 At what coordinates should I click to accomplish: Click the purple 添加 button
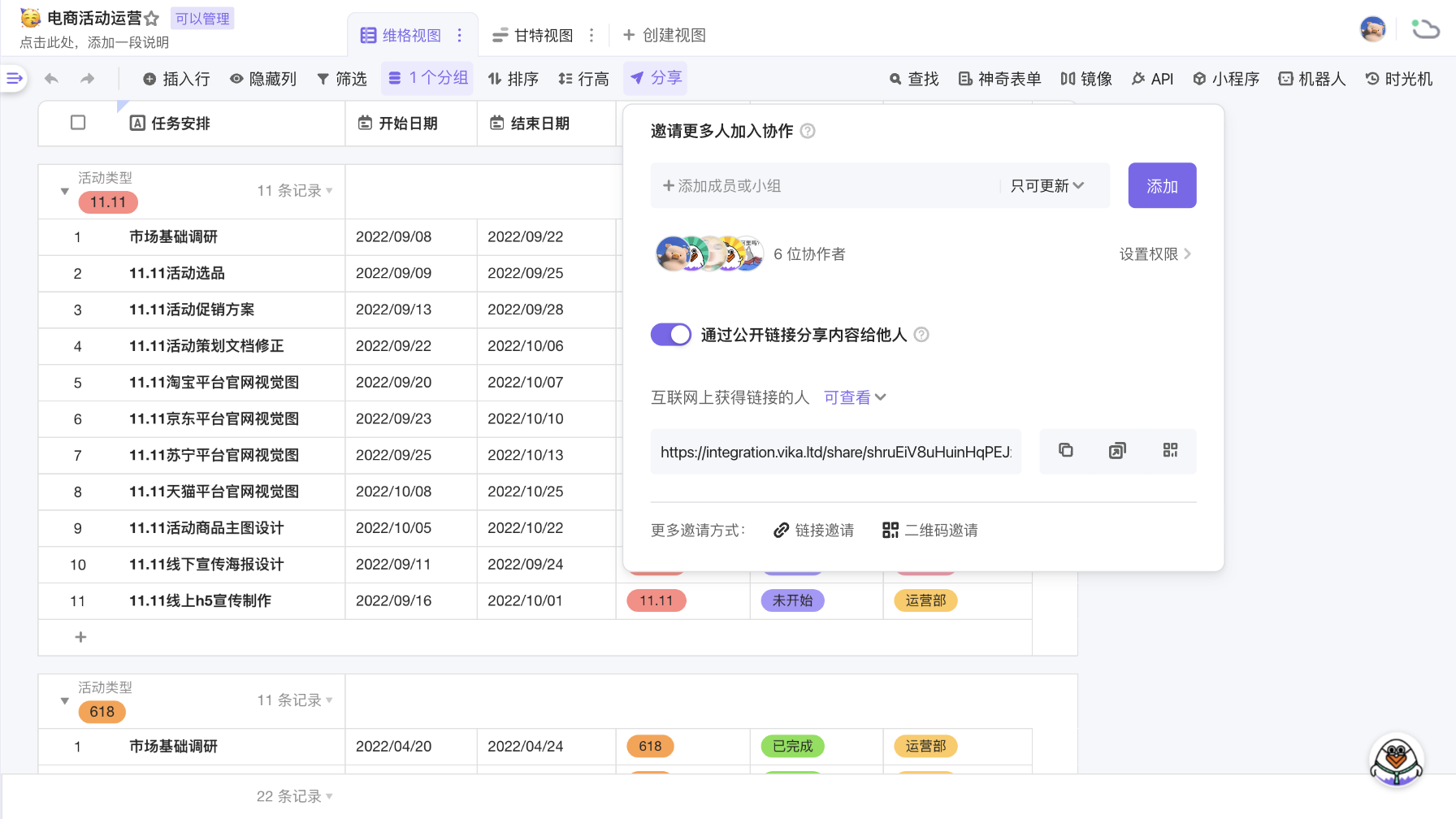[1162, 186]
